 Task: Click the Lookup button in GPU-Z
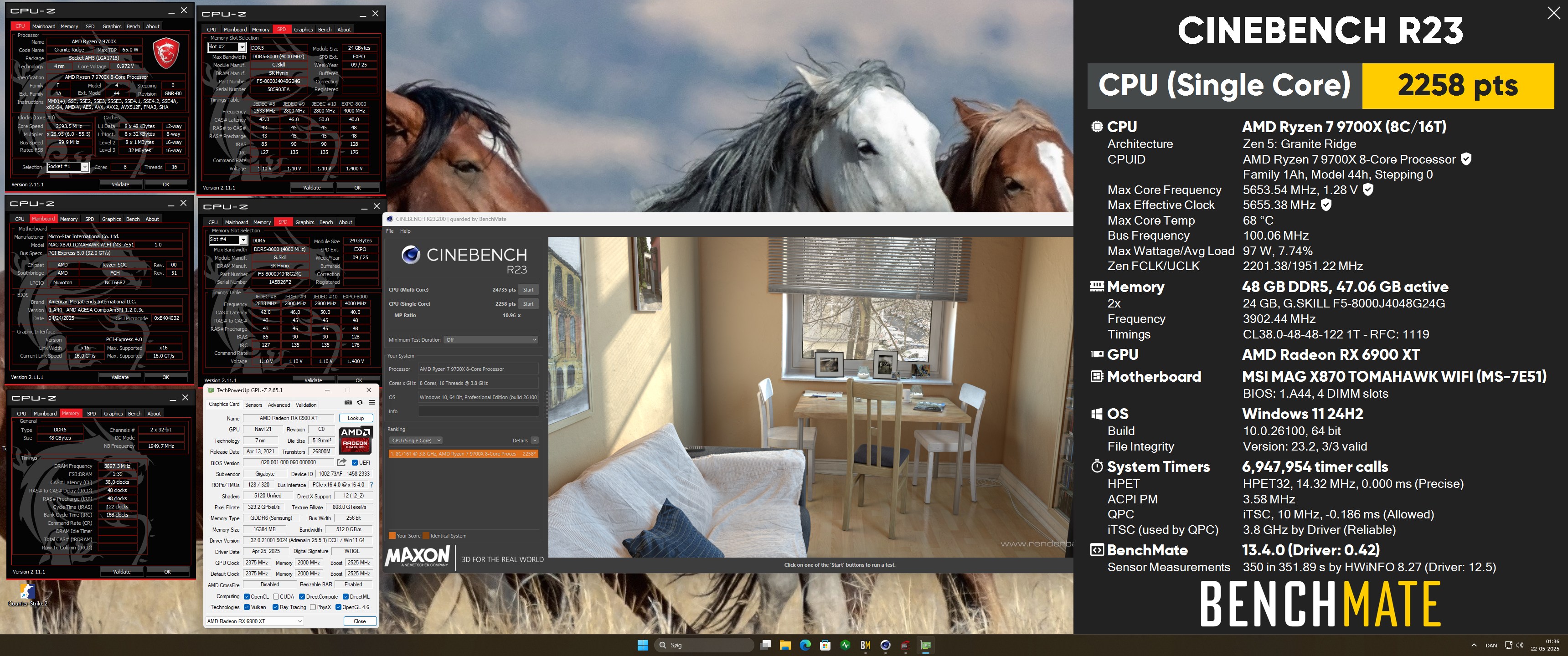(356, 418)
